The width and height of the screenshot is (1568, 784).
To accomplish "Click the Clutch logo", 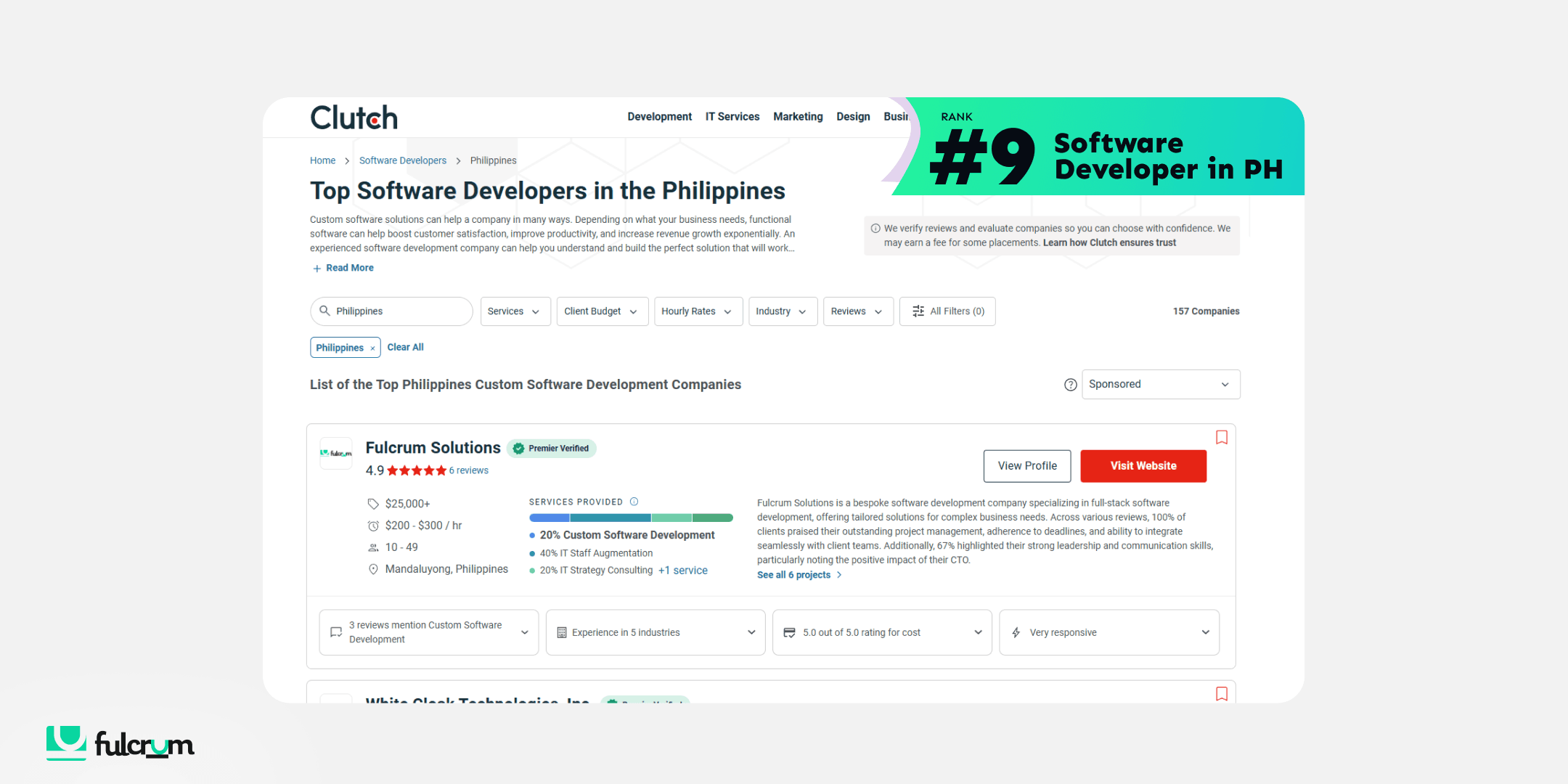I will pyautogui.click(x=354, y=118).
